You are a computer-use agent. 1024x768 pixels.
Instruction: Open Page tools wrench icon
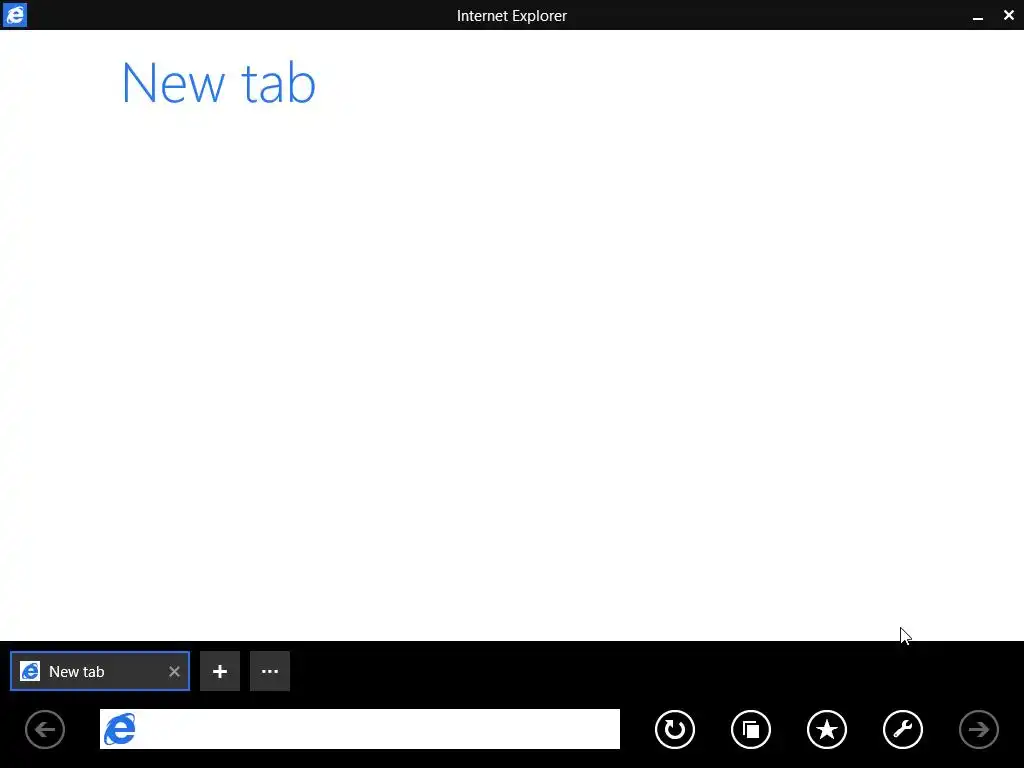[x=903, y=729]
